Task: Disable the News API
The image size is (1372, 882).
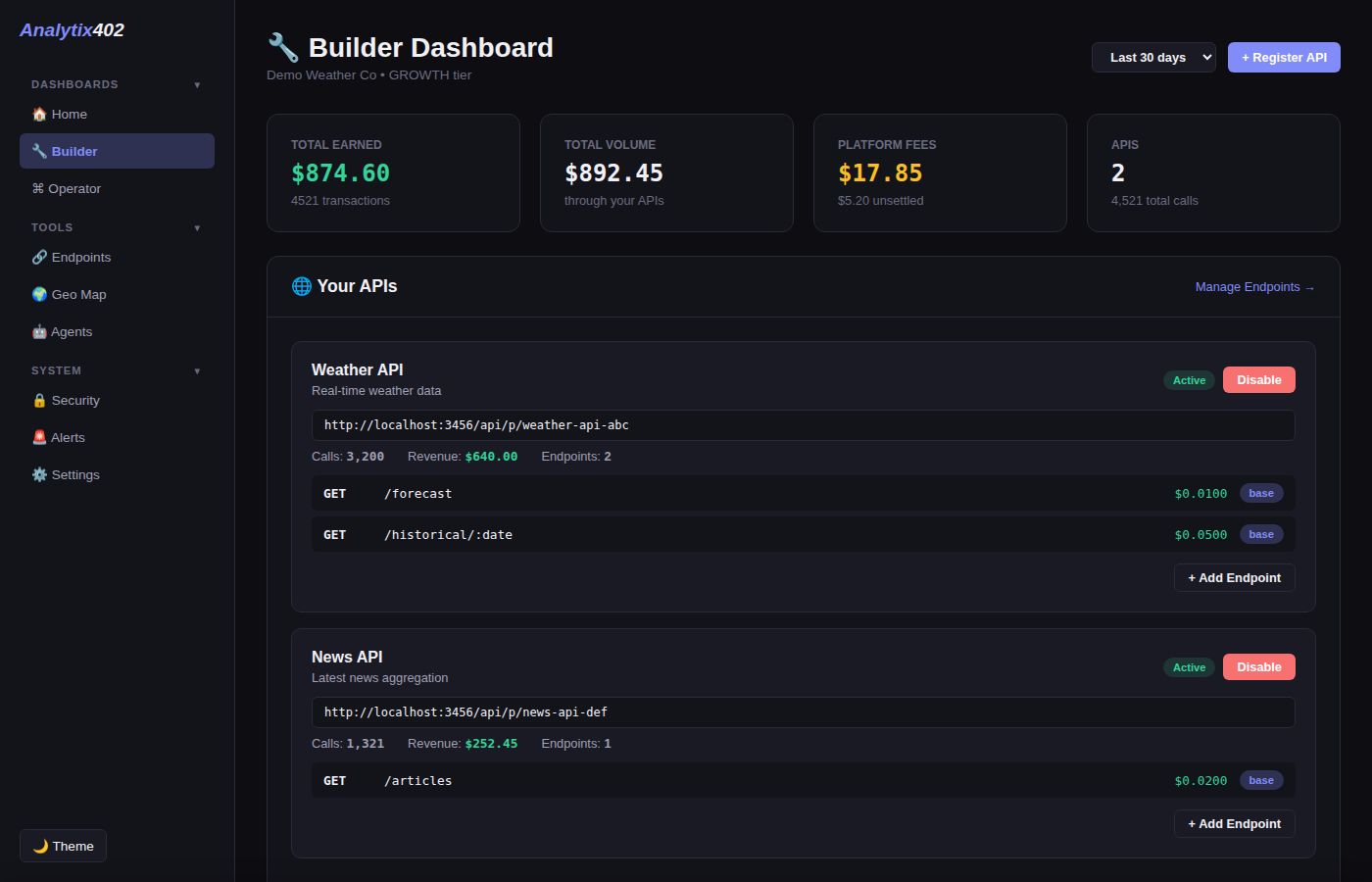Action: (1258, 666)
